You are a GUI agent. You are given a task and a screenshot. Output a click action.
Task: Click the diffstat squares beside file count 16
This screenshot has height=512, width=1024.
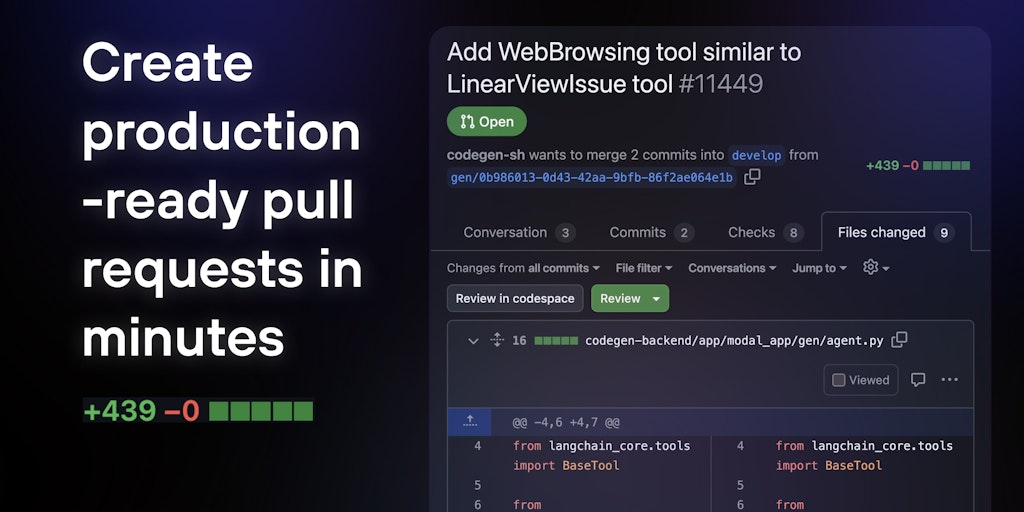tap(556, 341)
